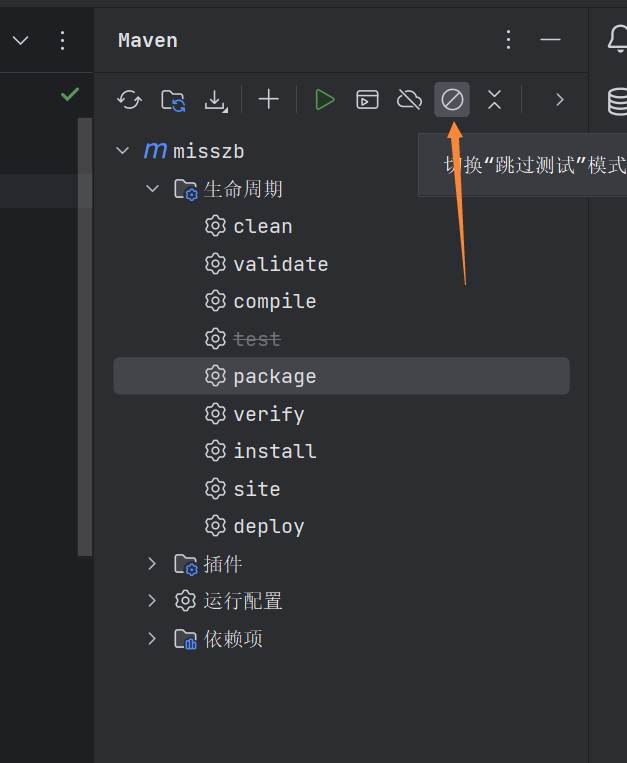The width and height of the screenshot is (627, 763).
Task: Click the gear icon beside clean
Action: tap(215, 226)
